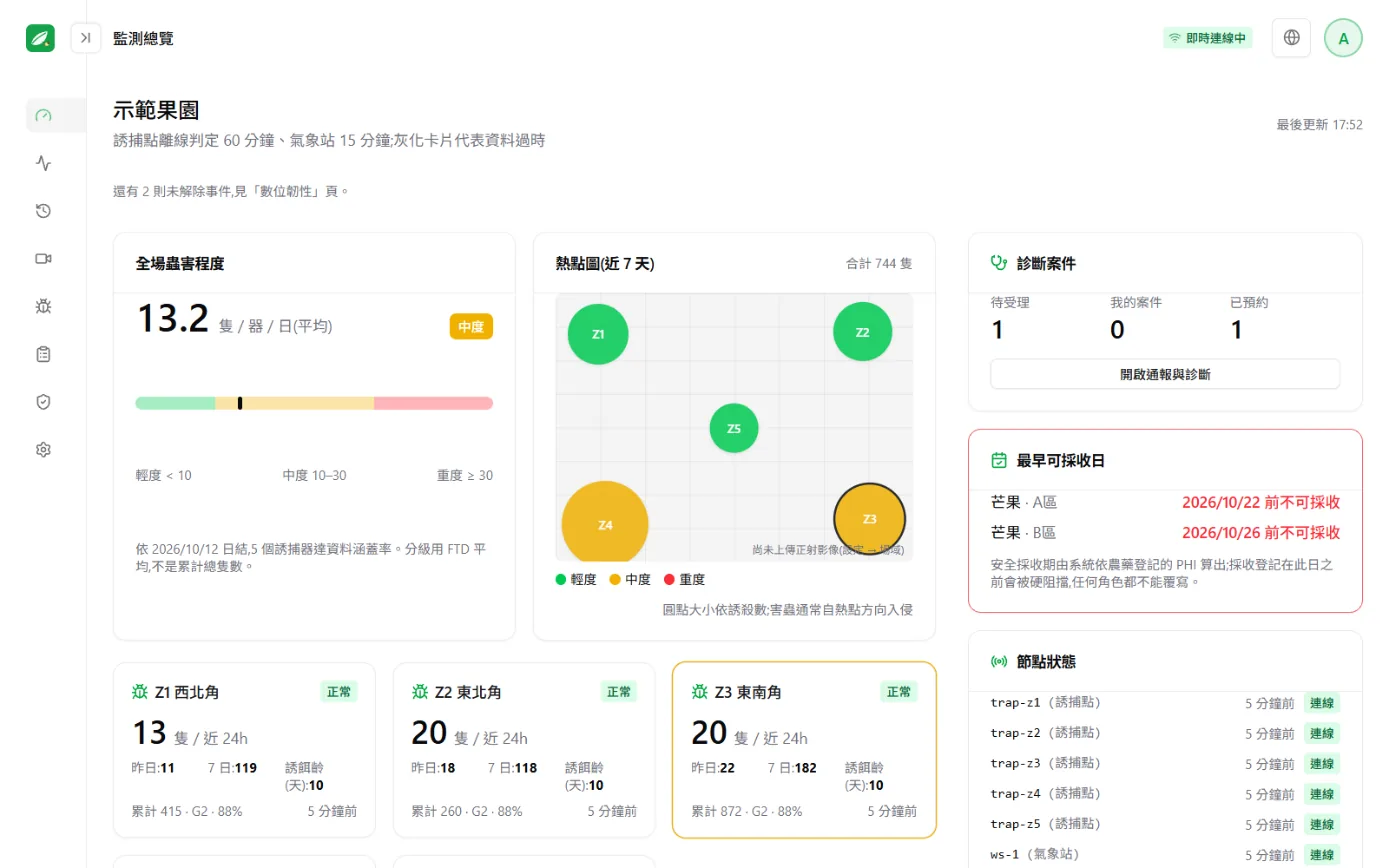Expand the sidebar with the arrow button

[x=86, y=38]
